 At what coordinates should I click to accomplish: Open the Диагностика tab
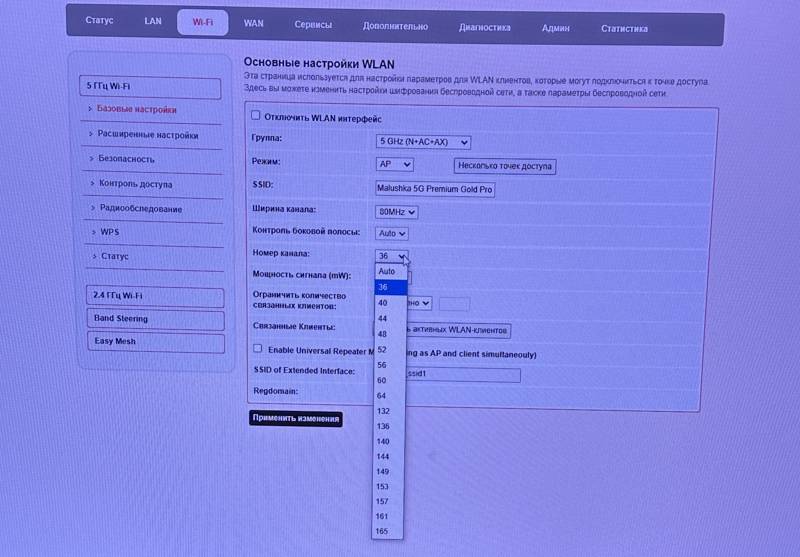(485, 28)
